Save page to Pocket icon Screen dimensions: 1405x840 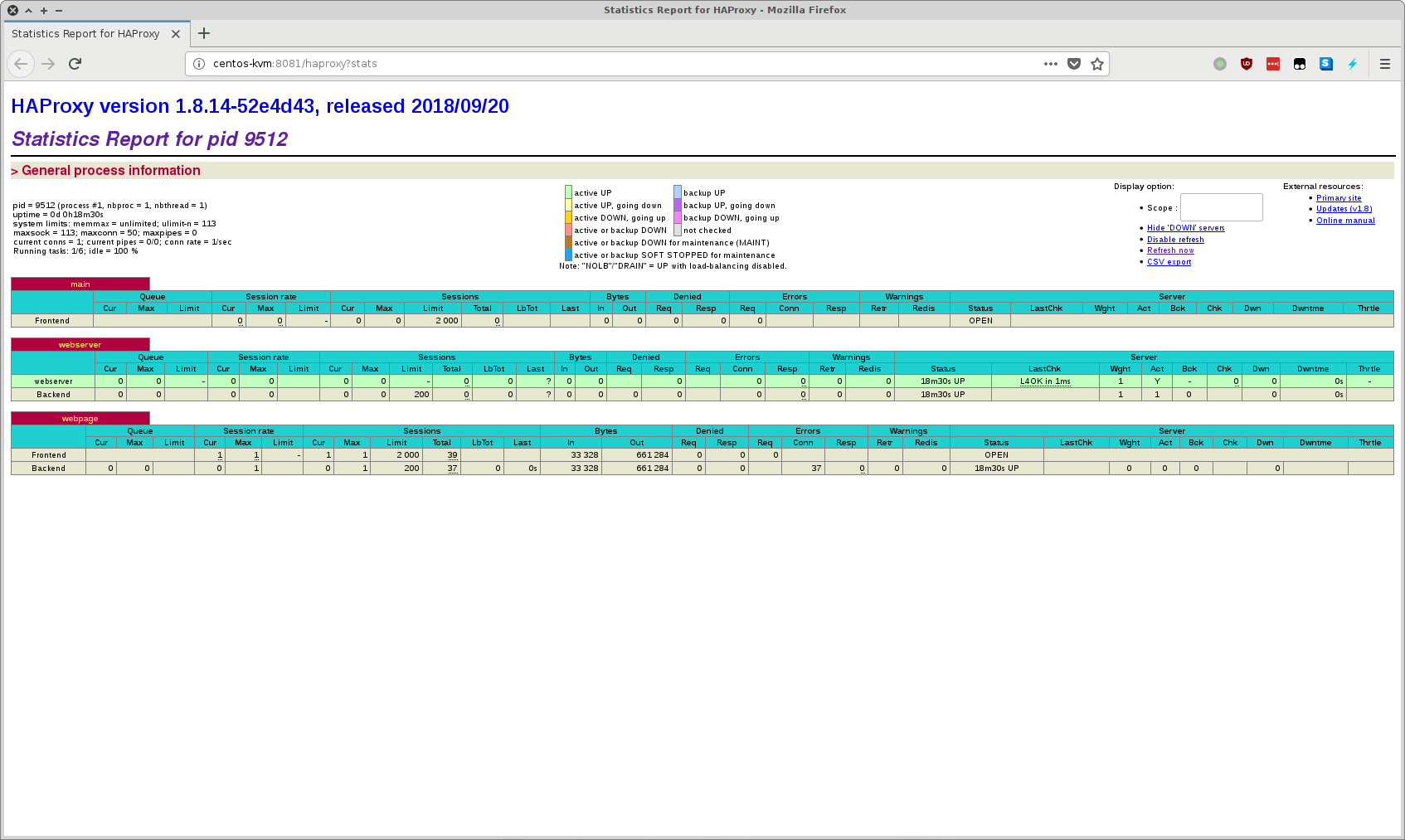[1074, 64]
